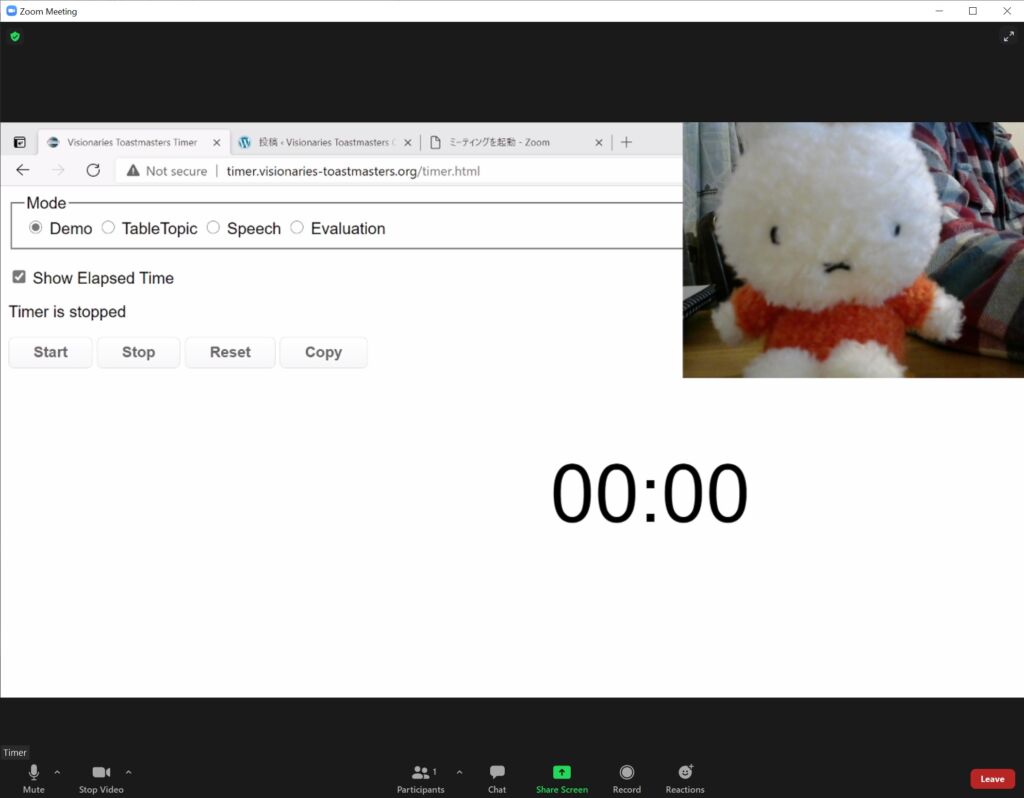Click the green Share Screen icon

[x=562, y=773]
